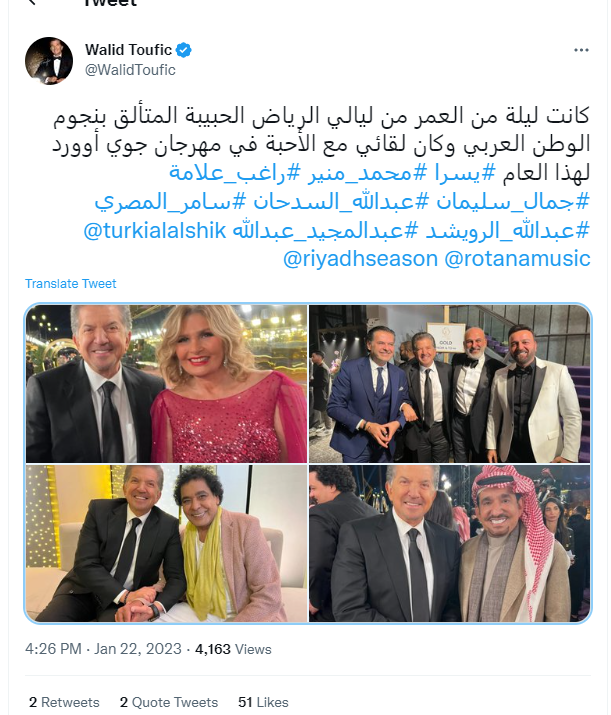
Task: Click the back arrow at top left
Action: [32, 2]
